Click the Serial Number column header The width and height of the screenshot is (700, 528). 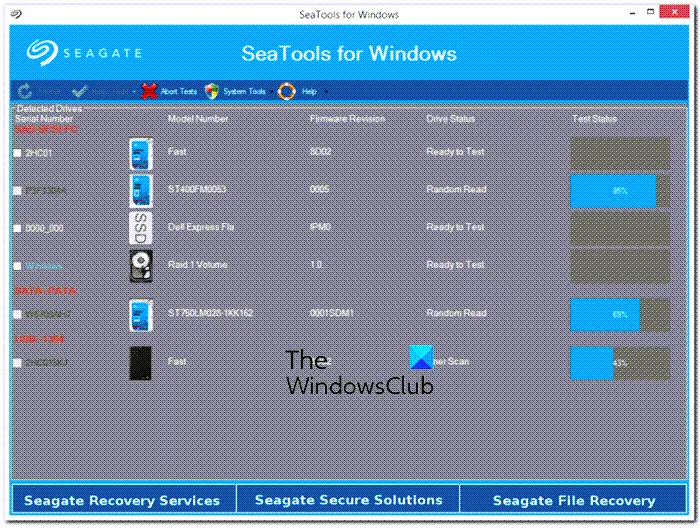[44, 119]
